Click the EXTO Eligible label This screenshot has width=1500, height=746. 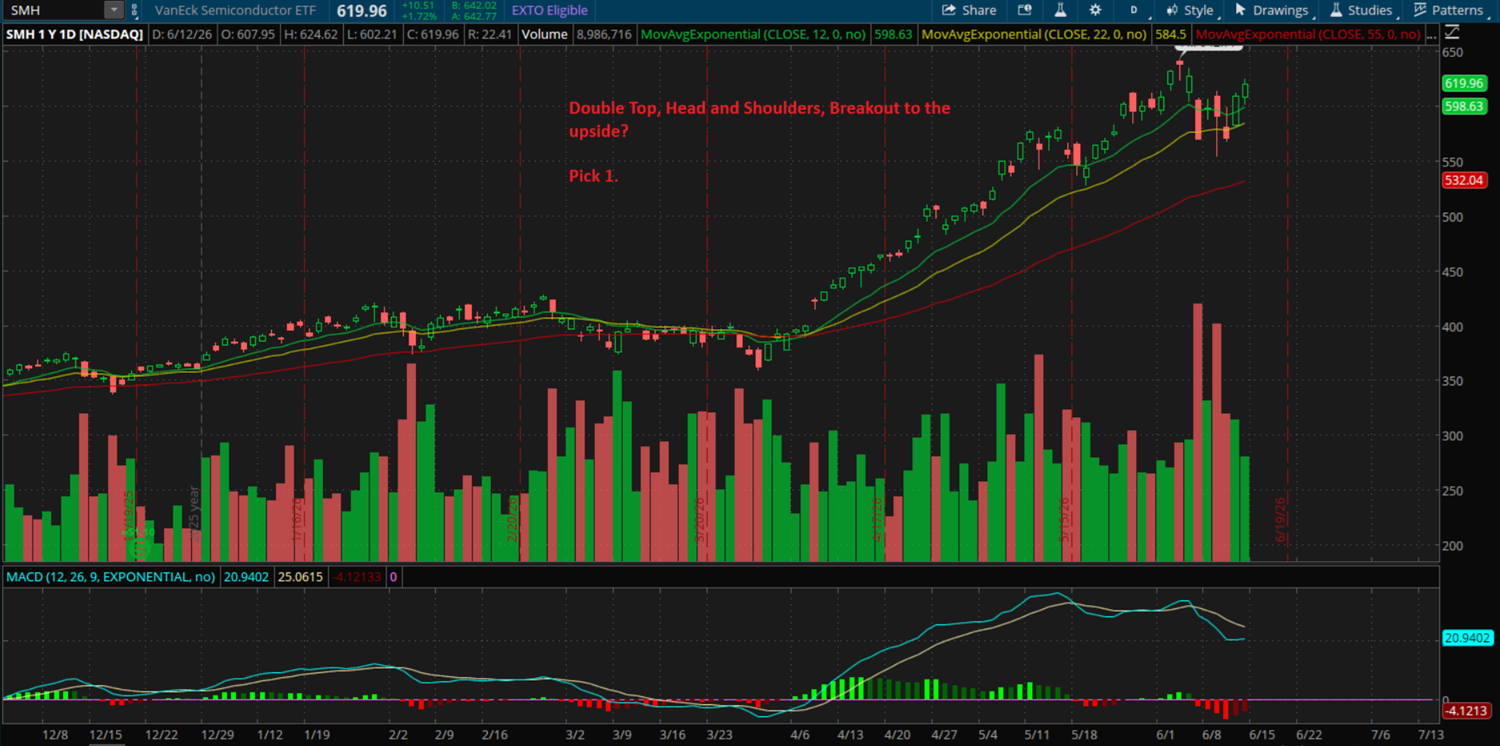[x=549, y=10]
